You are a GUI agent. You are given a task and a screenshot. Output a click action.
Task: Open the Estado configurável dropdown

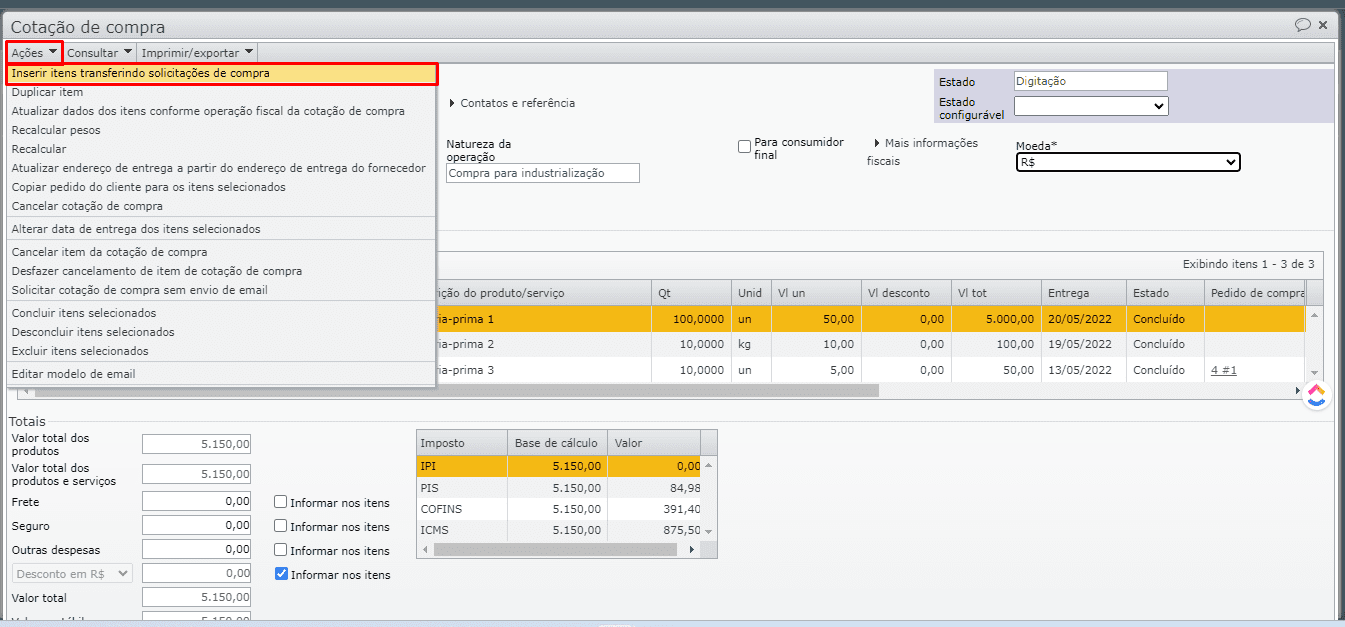click(1090, 106)
